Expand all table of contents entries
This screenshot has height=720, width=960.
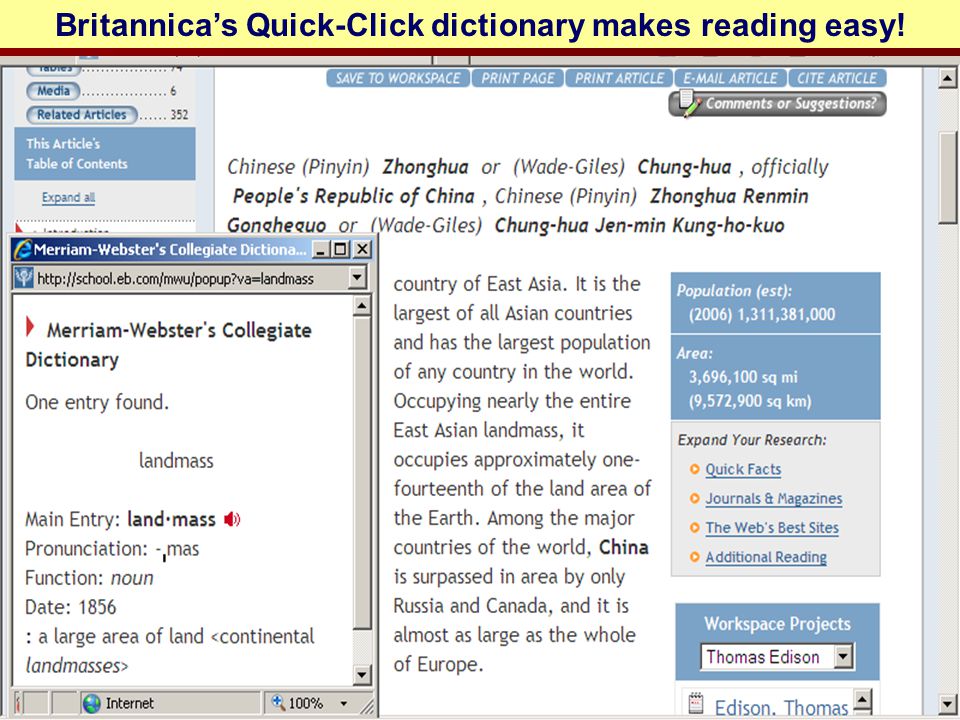(x=69, y=197)
